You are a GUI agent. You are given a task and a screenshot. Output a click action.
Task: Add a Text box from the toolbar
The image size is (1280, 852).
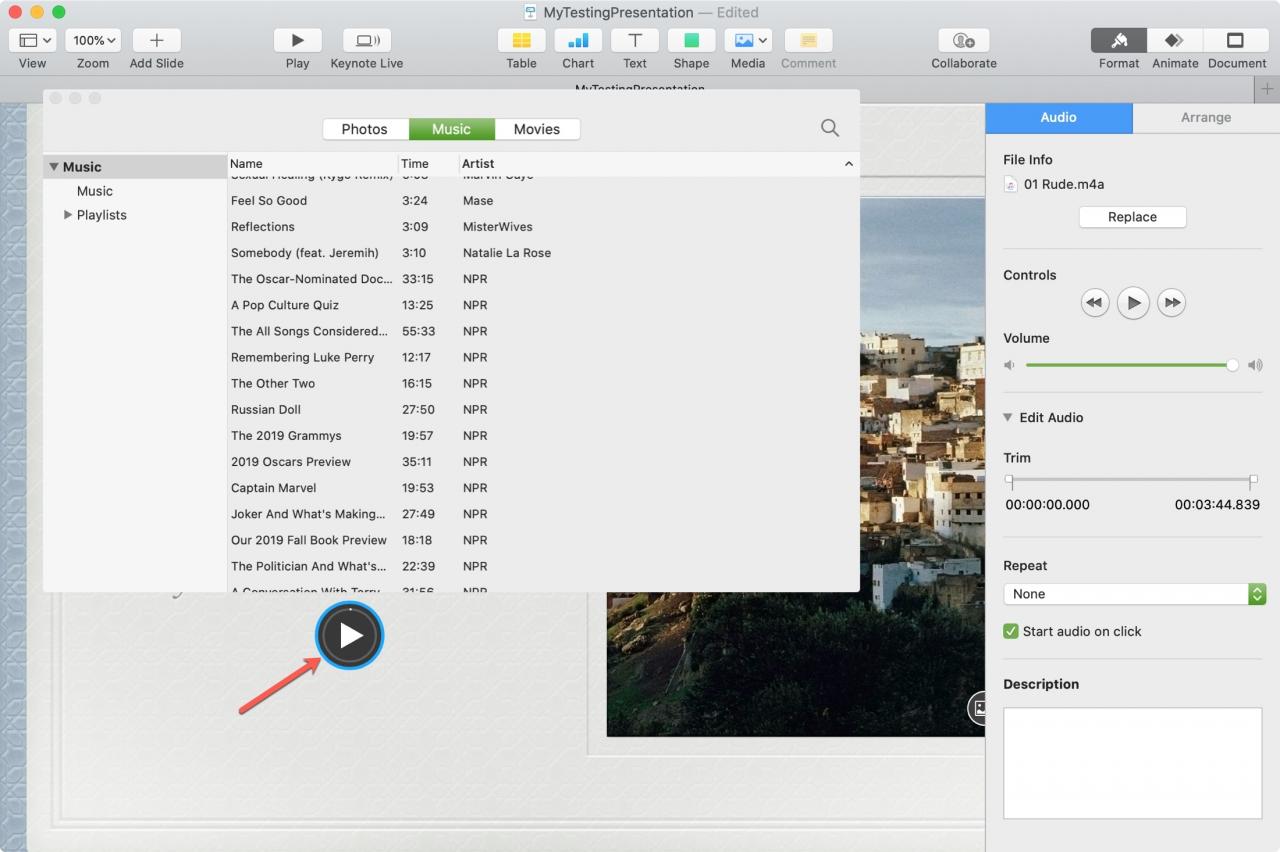coord(635,41)
